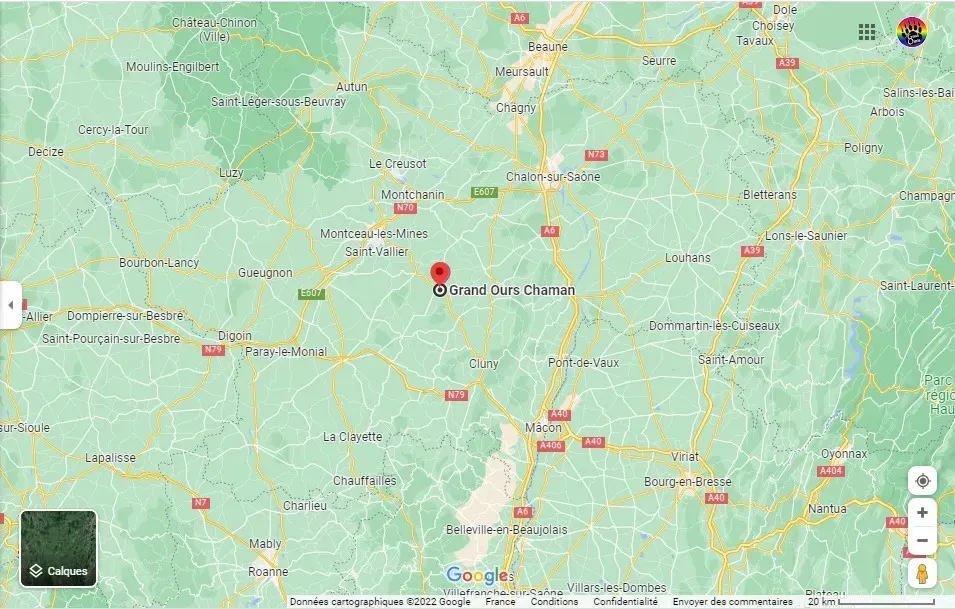Toggle the 20 km scale bar units
Image resolution: width=955 pixels, height=609 pixels.
[x=871, y=602]
